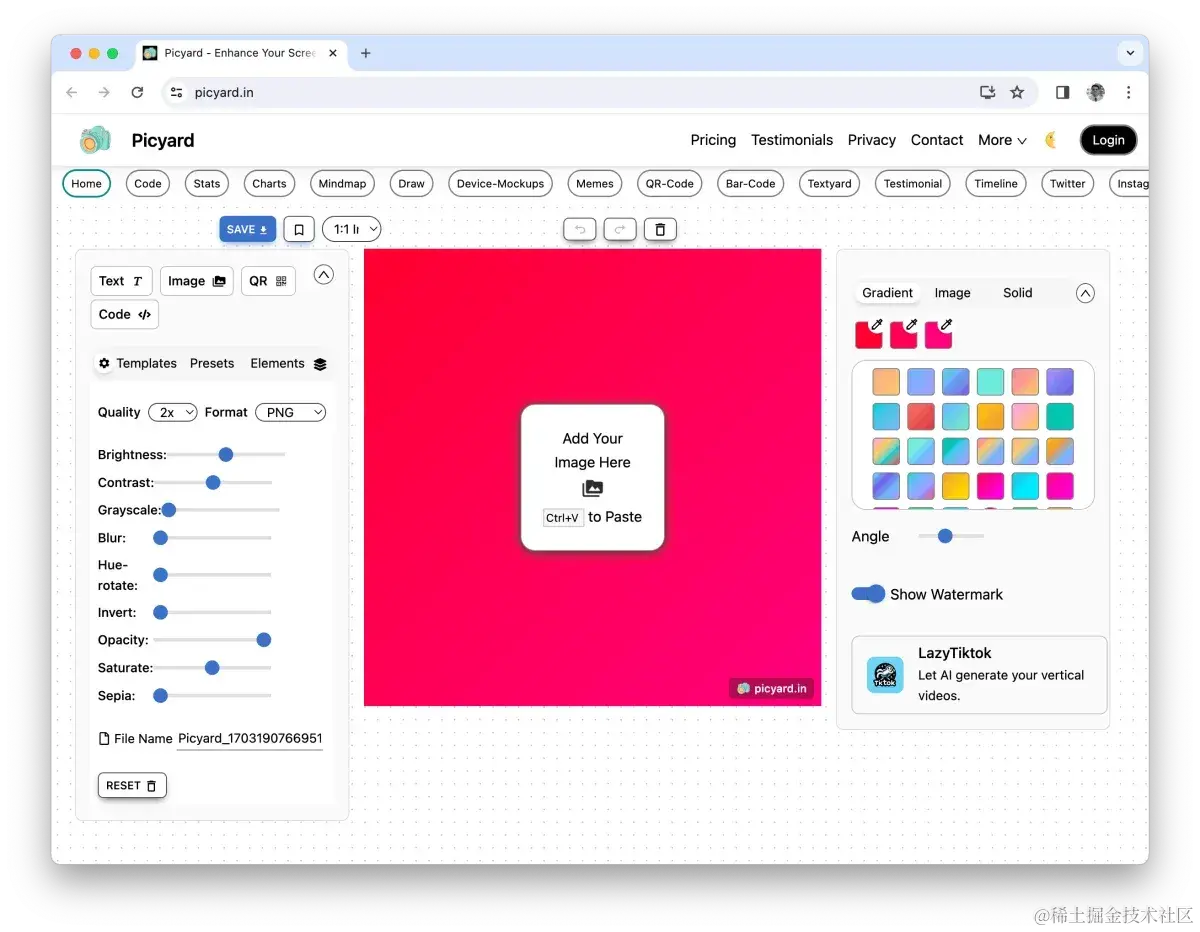Switch to the Solid background tab

pyautogui.click(x=1017, y=293)
